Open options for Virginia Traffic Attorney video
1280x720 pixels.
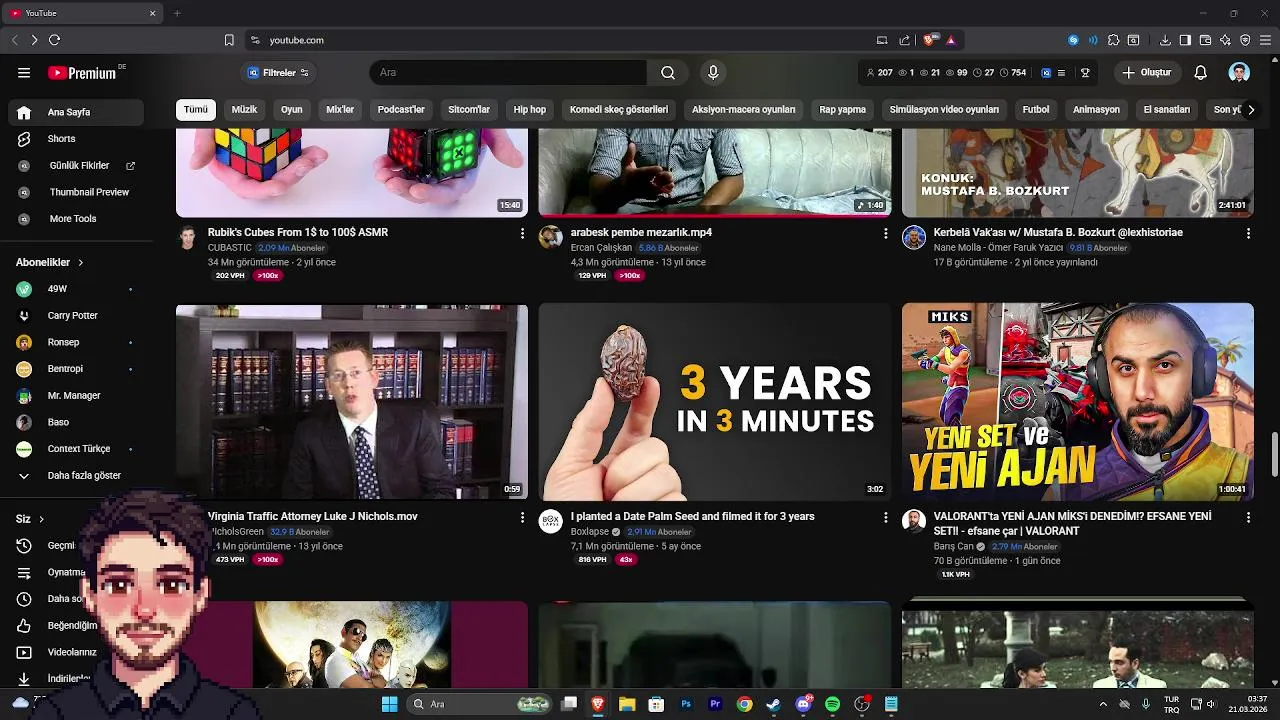click(522, 517)
